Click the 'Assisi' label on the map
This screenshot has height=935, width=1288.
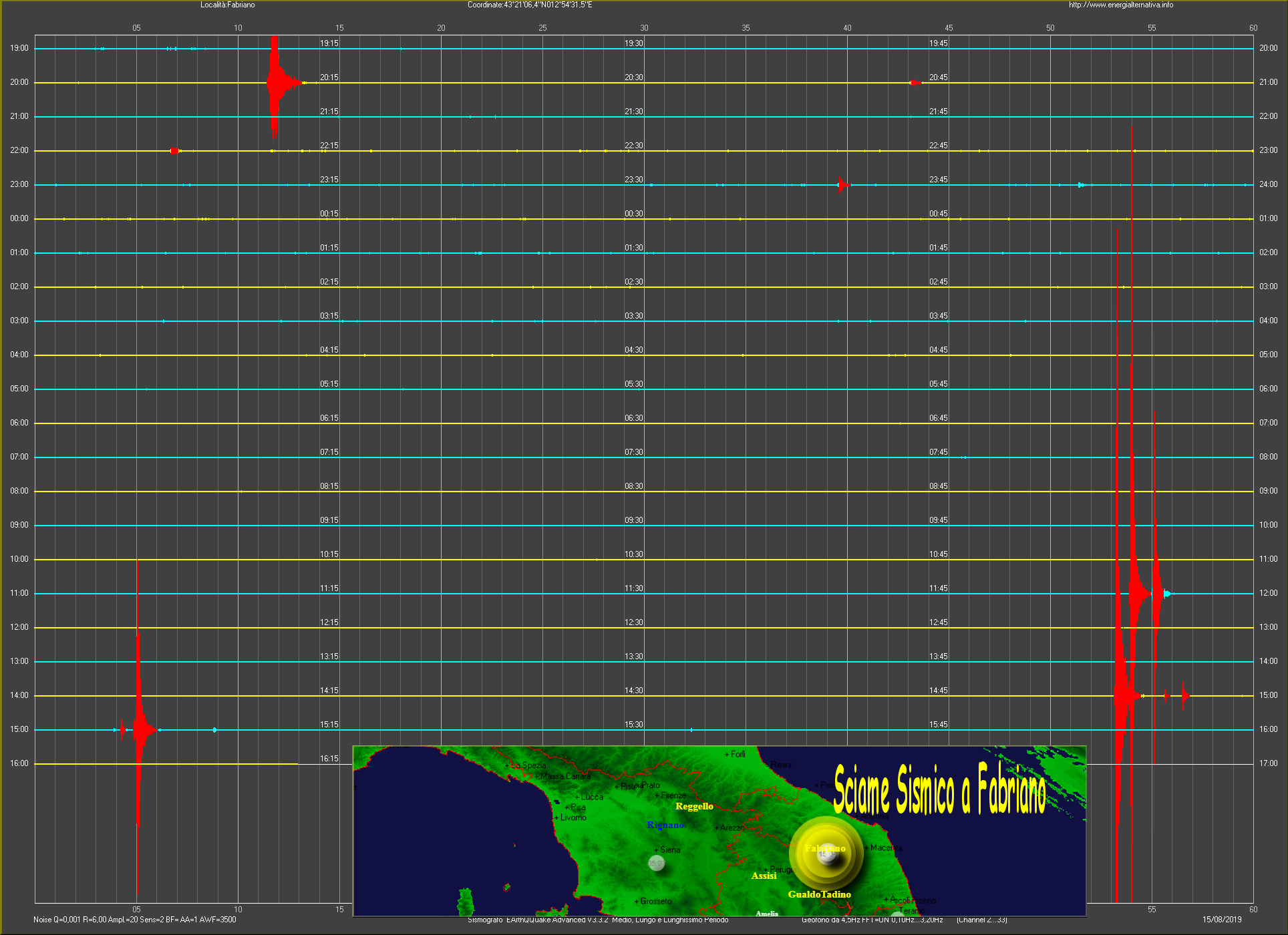coord(764,876)
